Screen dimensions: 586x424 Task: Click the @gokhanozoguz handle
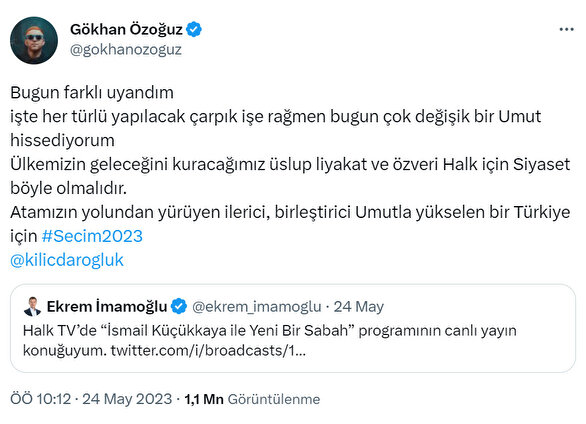click(126, 50)
